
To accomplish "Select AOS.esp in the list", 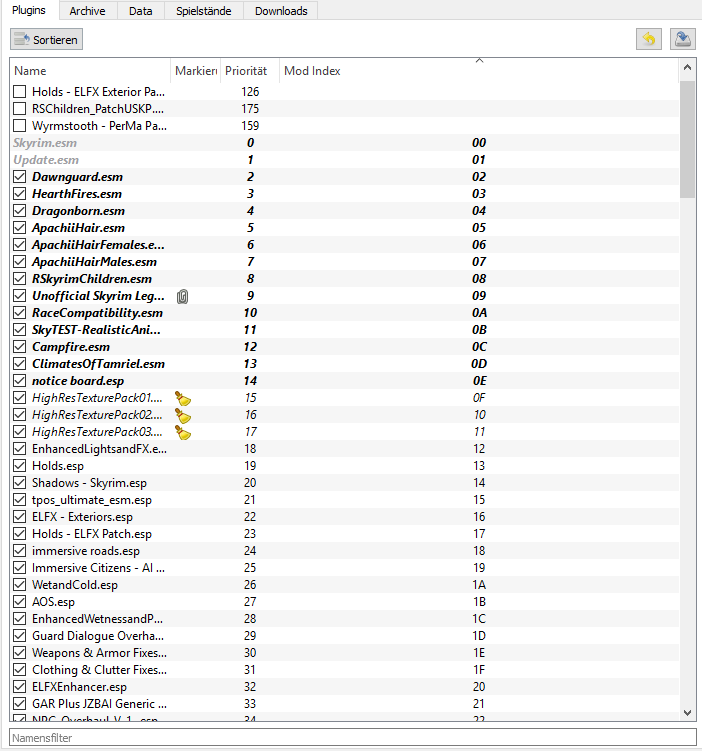I will [x=344, y=602].
